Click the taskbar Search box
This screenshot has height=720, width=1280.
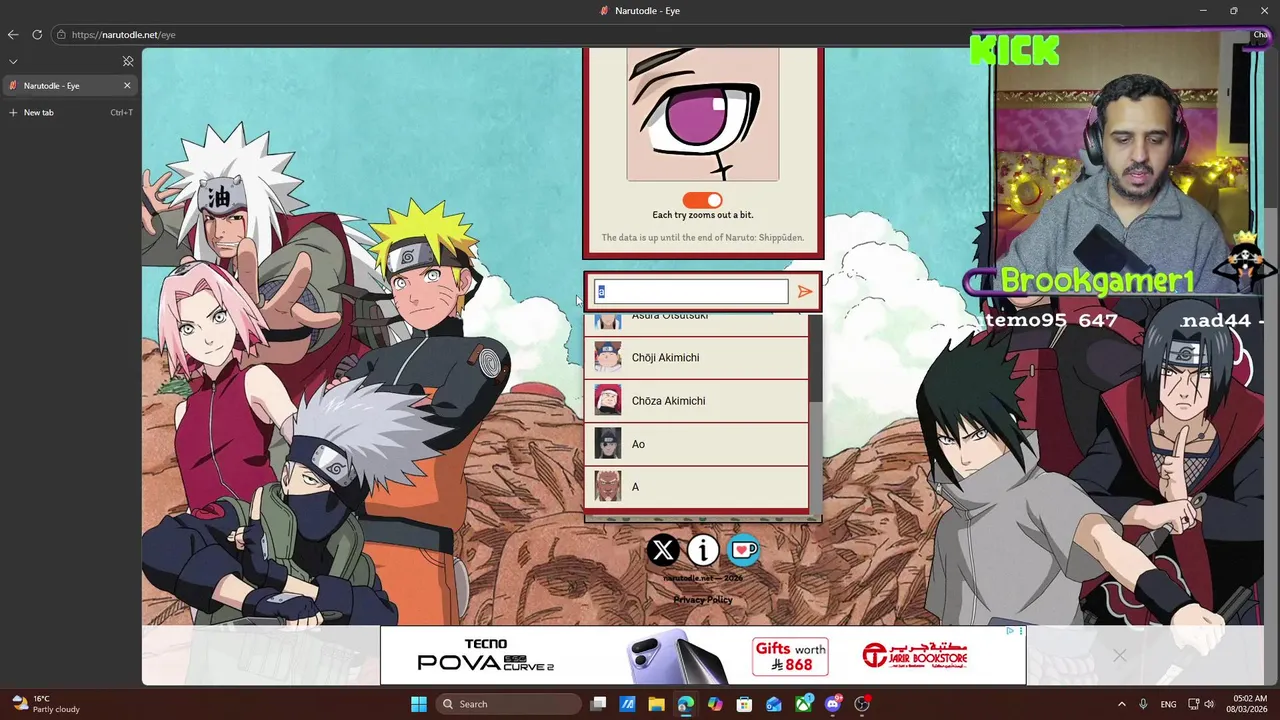tap(509, 704)
